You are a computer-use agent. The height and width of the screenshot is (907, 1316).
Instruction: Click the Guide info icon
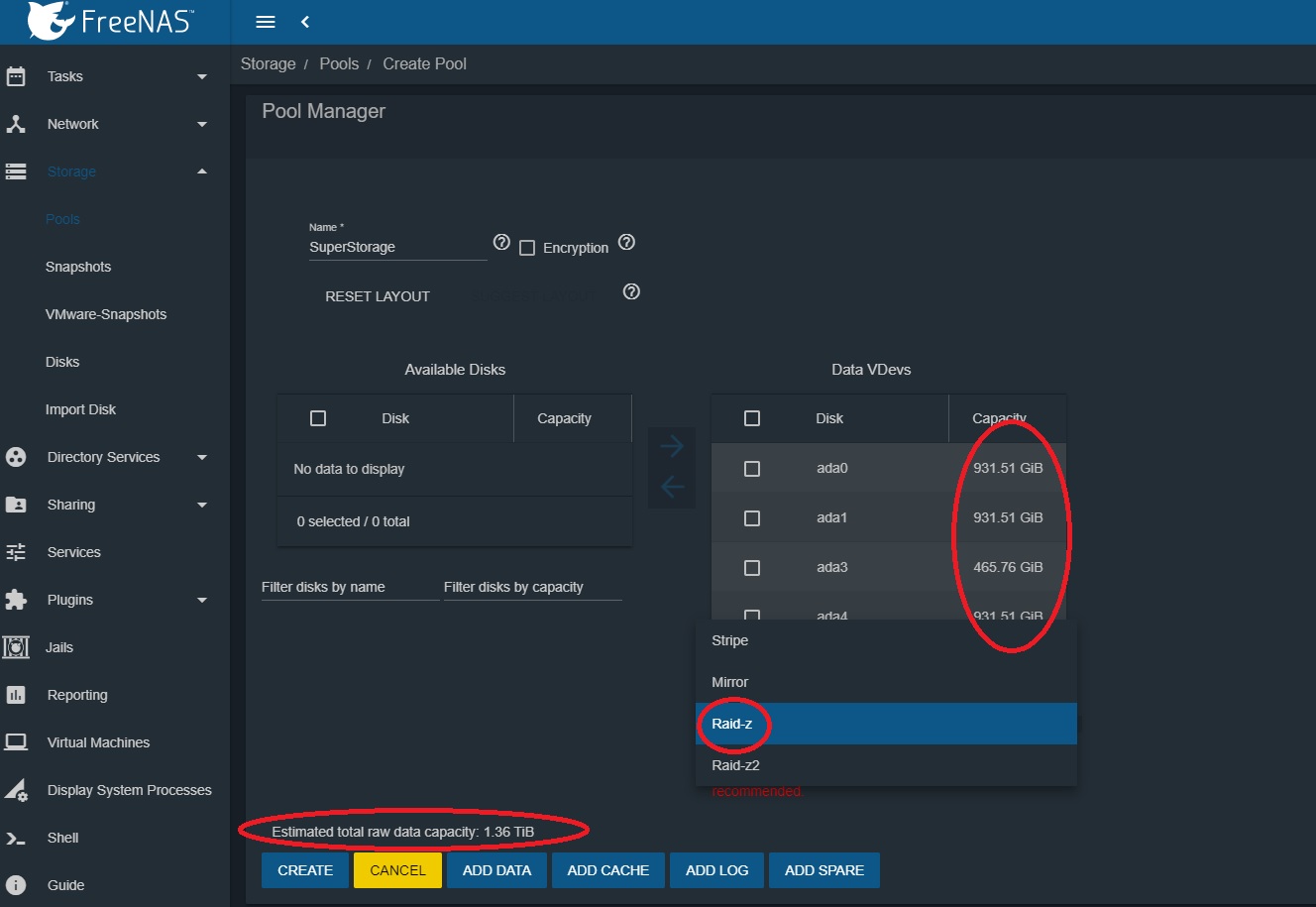click(x=16, y=885)
